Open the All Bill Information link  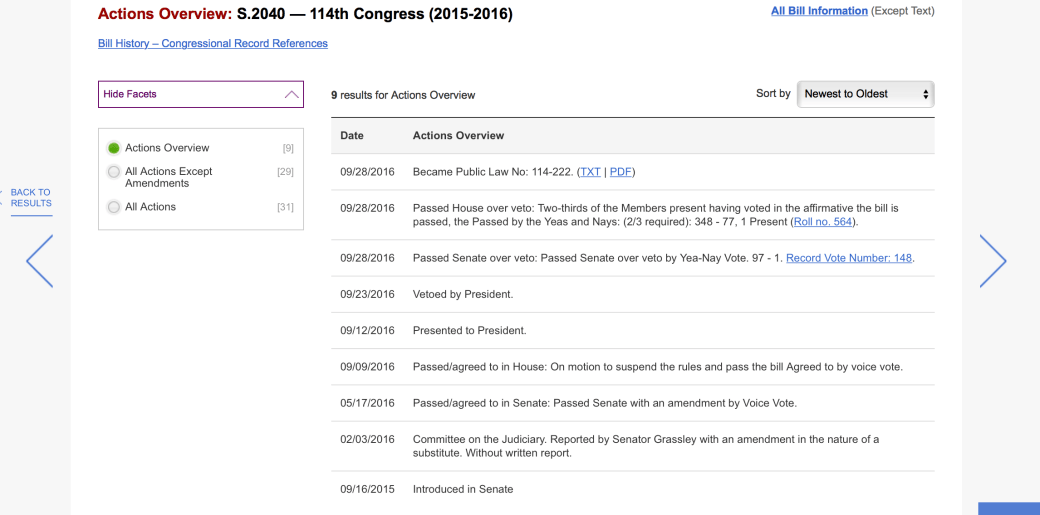point(819,11)
